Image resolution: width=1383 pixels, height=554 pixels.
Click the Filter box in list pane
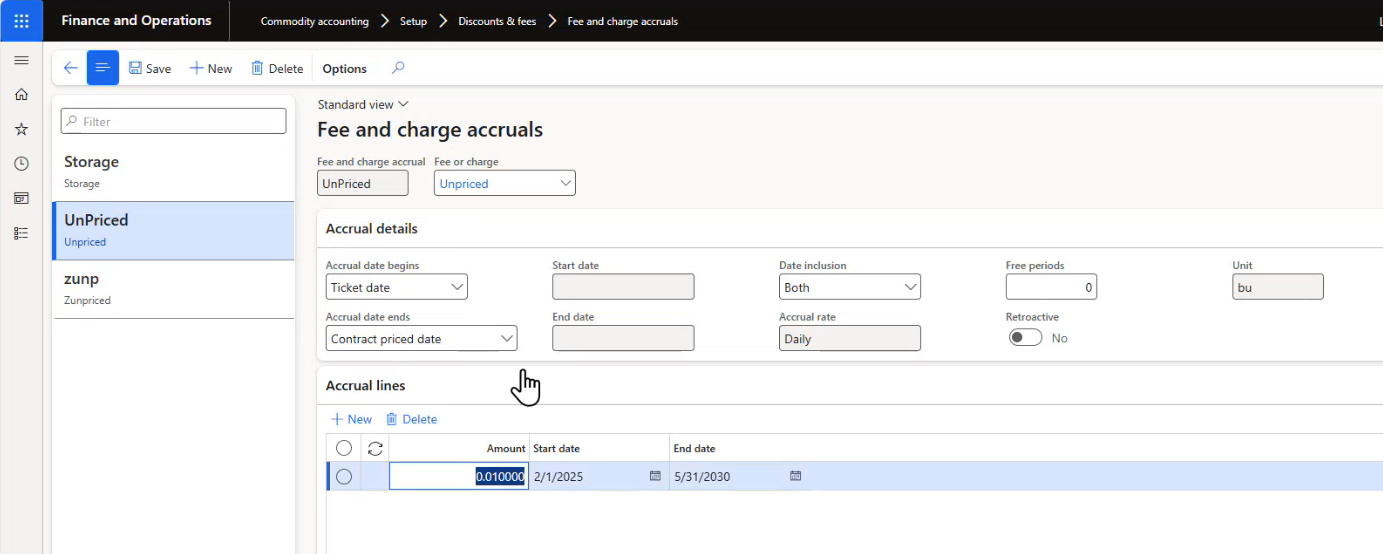pos(174,121)
